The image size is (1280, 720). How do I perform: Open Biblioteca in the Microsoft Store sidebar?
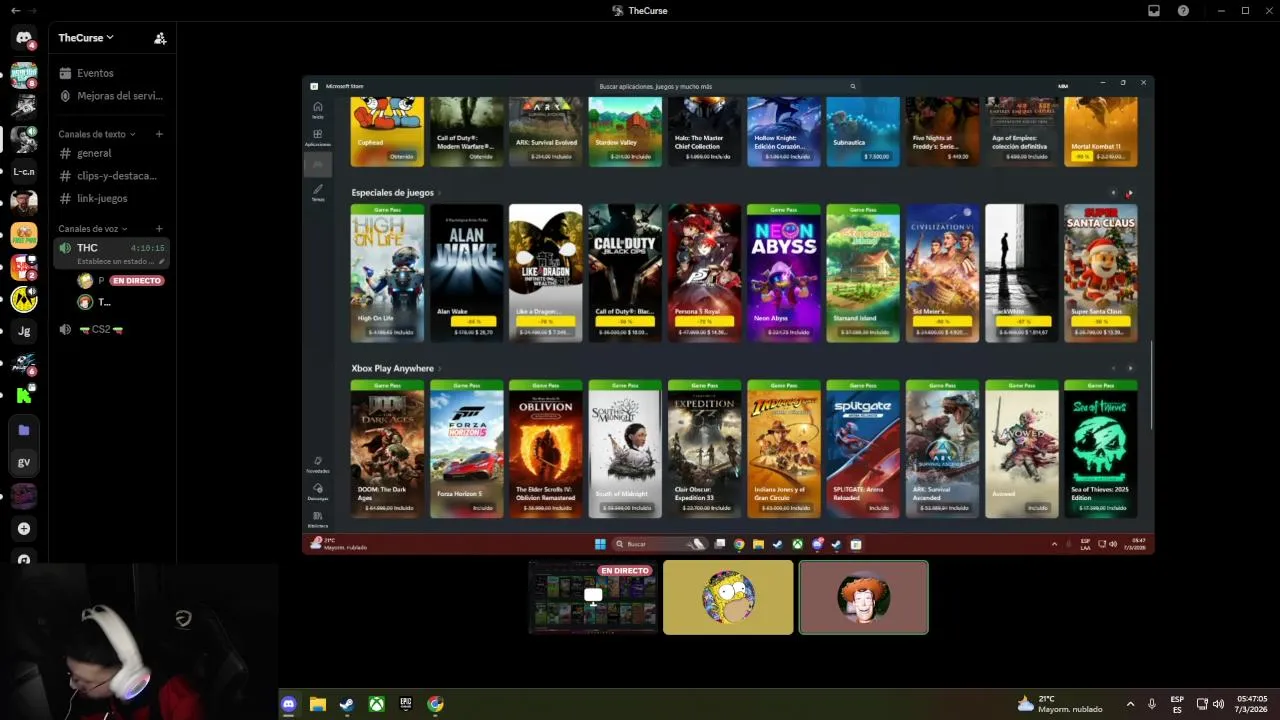point(318,518)
